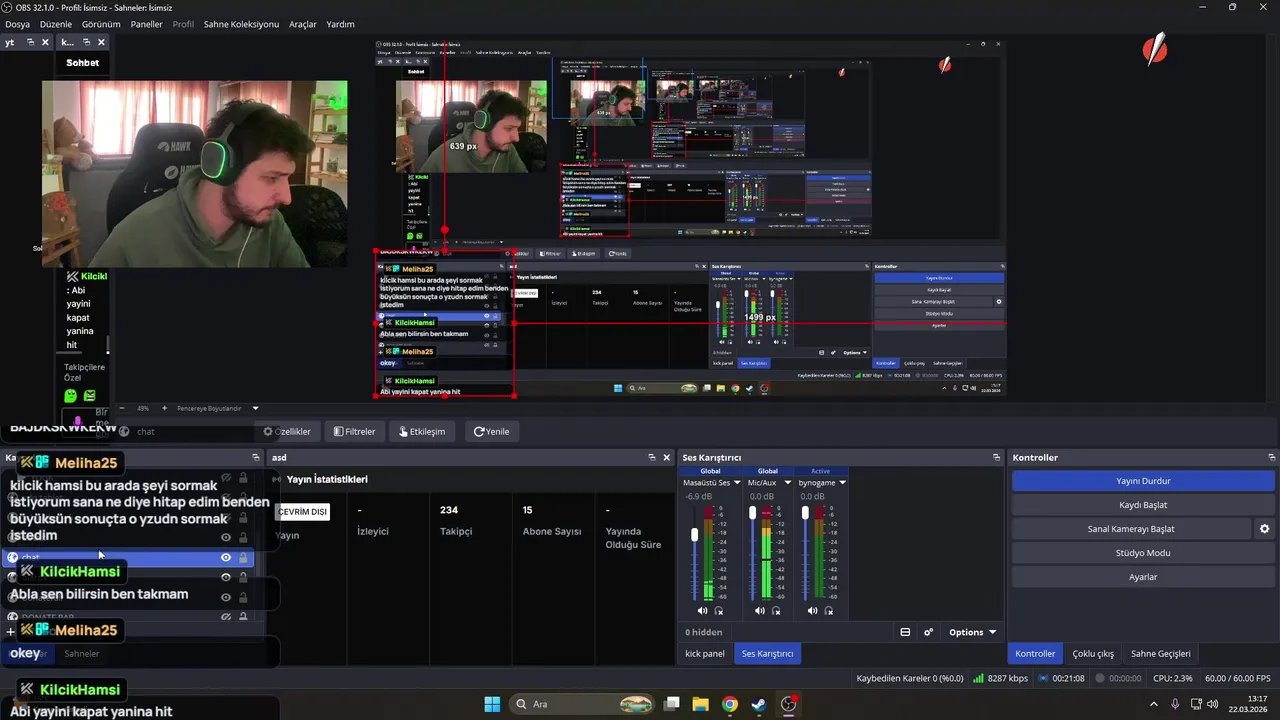Toggle visibility eye of chat source

tap(226, 557)
